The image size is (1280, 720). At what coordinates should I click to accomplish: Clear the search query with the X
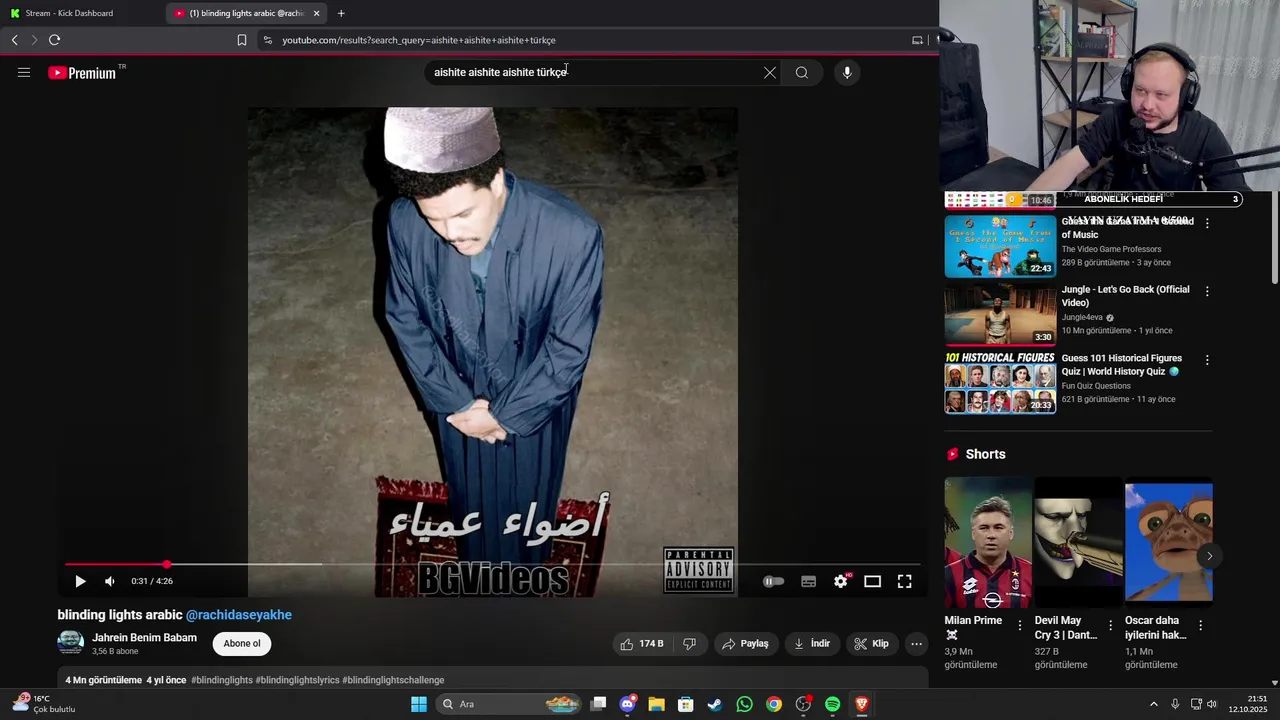pos(770,72)
